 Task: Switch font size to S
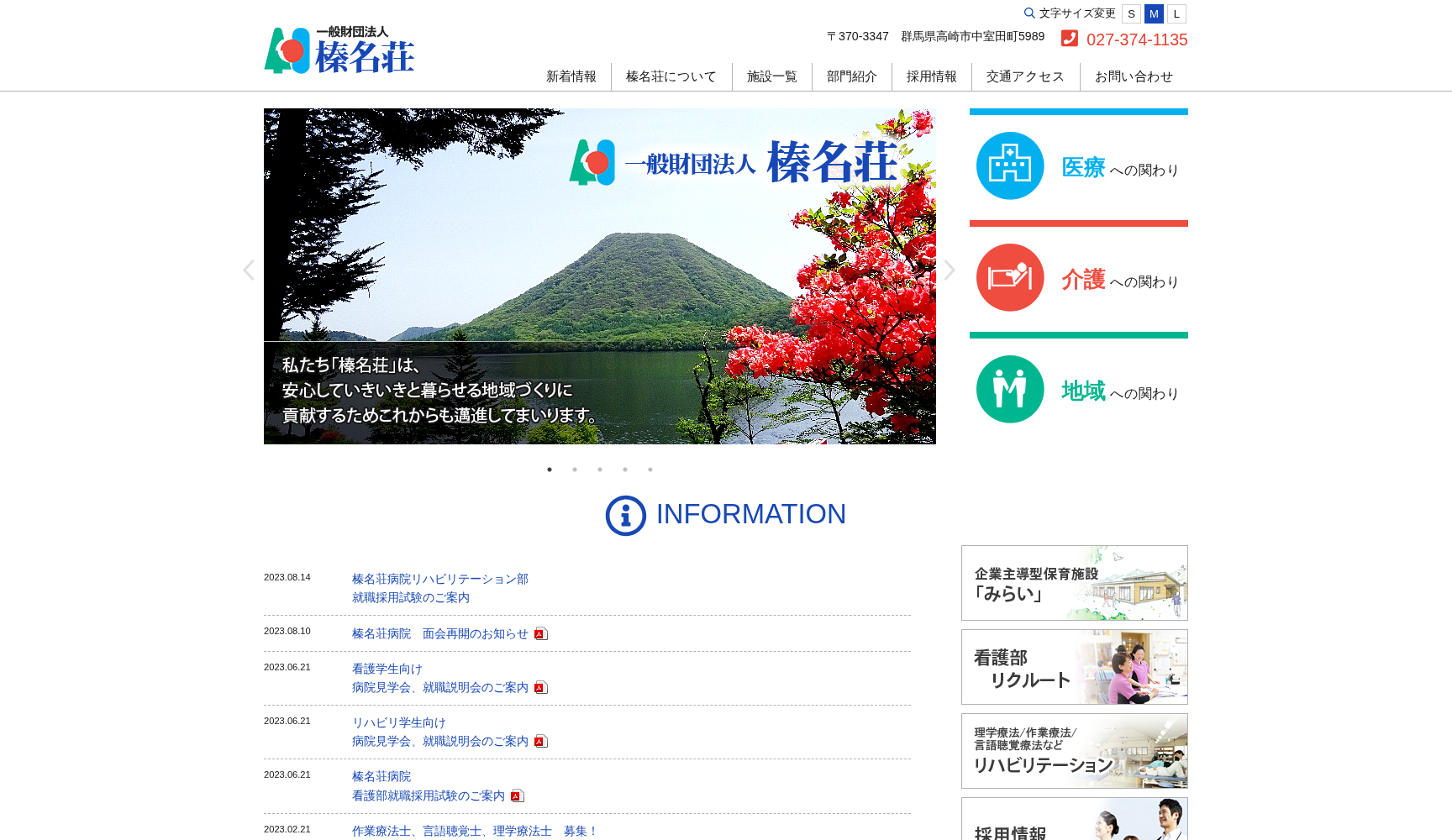(1130, 13)
